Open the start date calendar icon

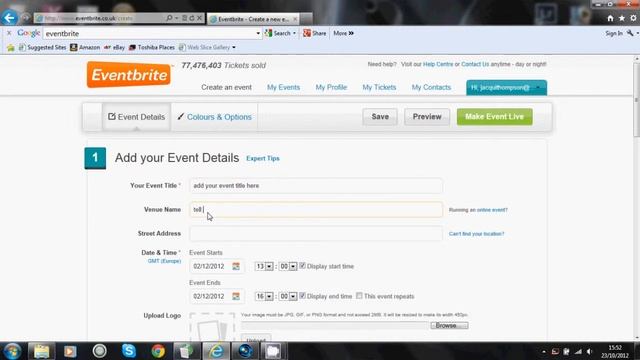[x=236, y=267]
